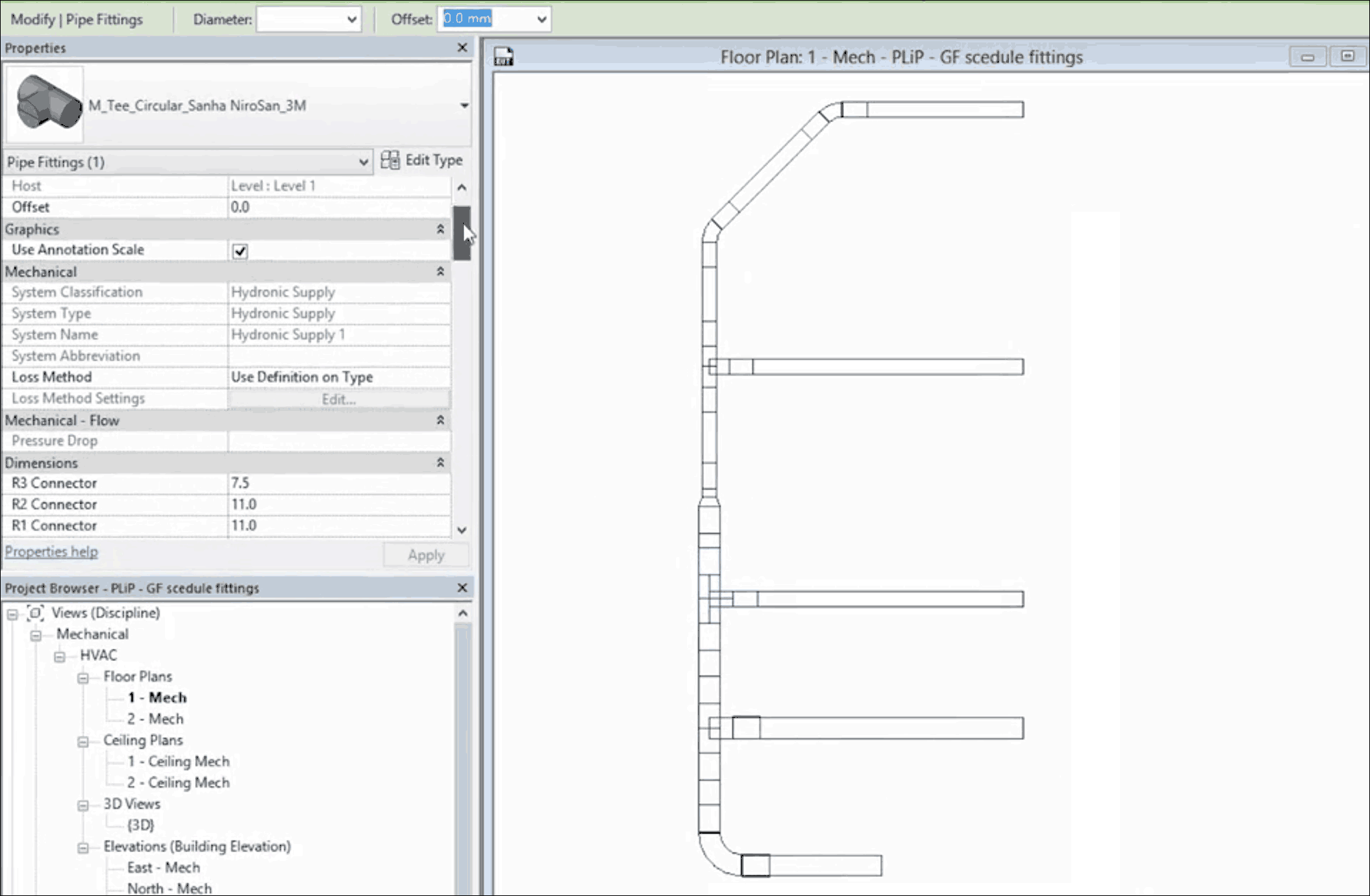Click the Loss Method Settings Edit button
The image size is (1370, 896).
click(339, 399)
